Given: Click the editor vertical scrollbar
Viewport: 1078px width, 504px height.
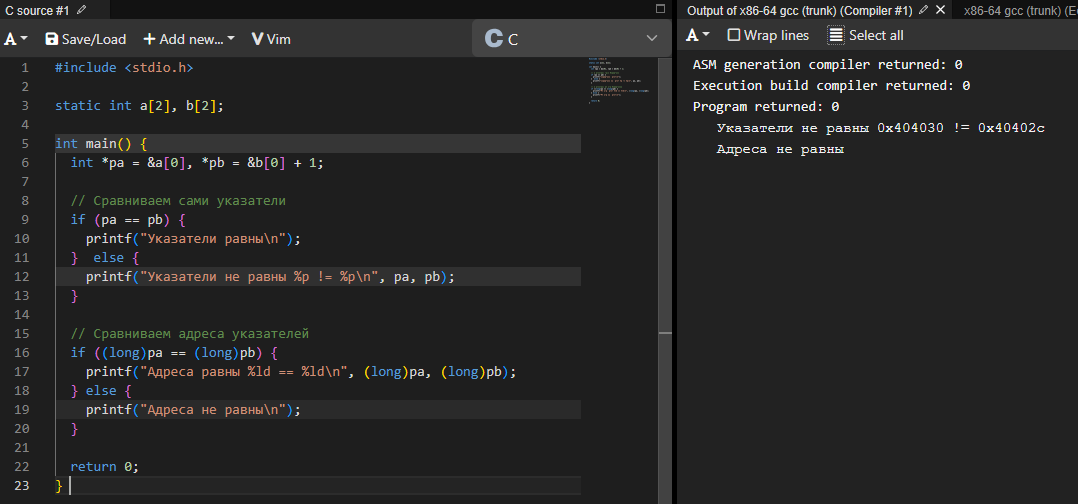Looking at the screenshot, I should tap(664, 281).
